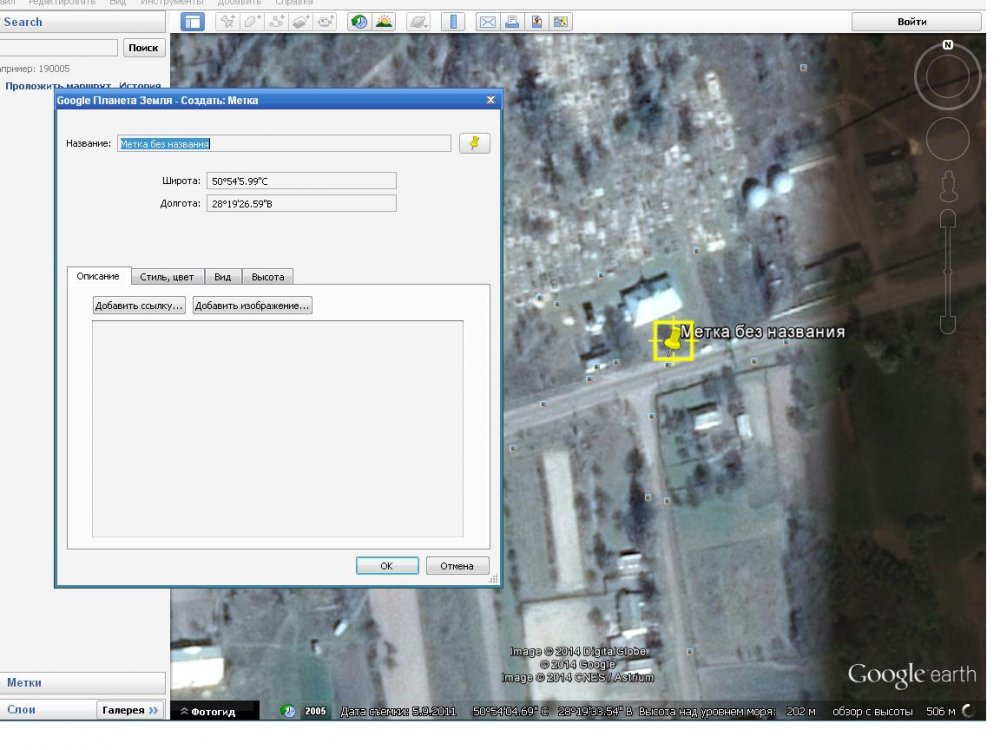Image resolution: width=1000 pixels, height=750 pixels.
Task: Click the yellow pushpin marker on the map
Action: tap(672, 339)
